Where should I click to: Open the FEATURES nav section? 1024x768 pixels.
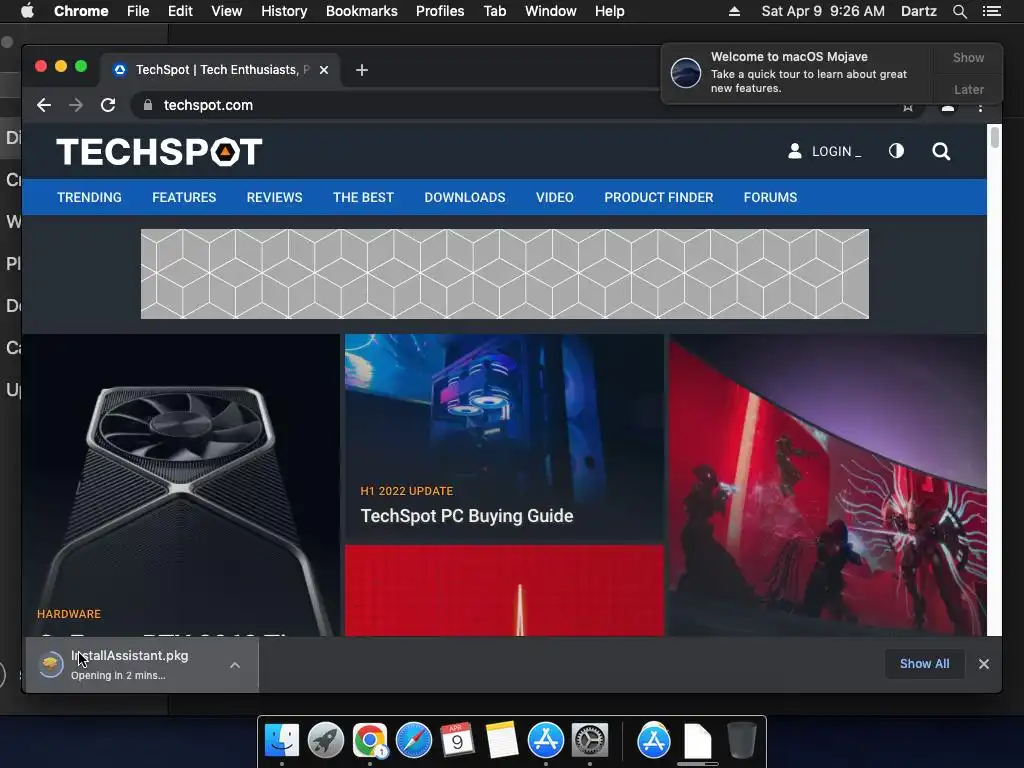pos(184,197)
